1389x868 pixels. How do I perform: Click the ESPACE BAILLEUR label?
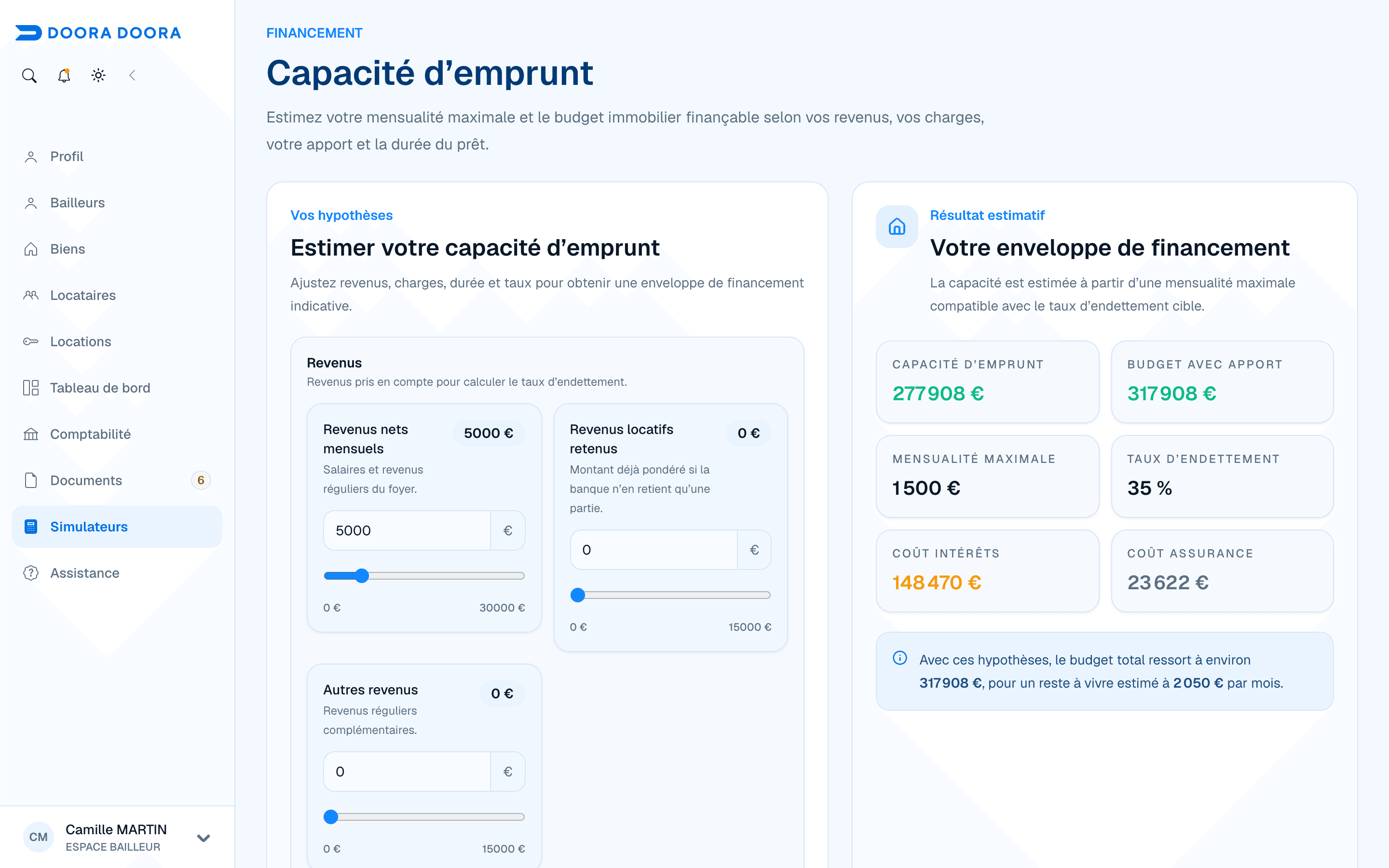click(x=113, y=847)
